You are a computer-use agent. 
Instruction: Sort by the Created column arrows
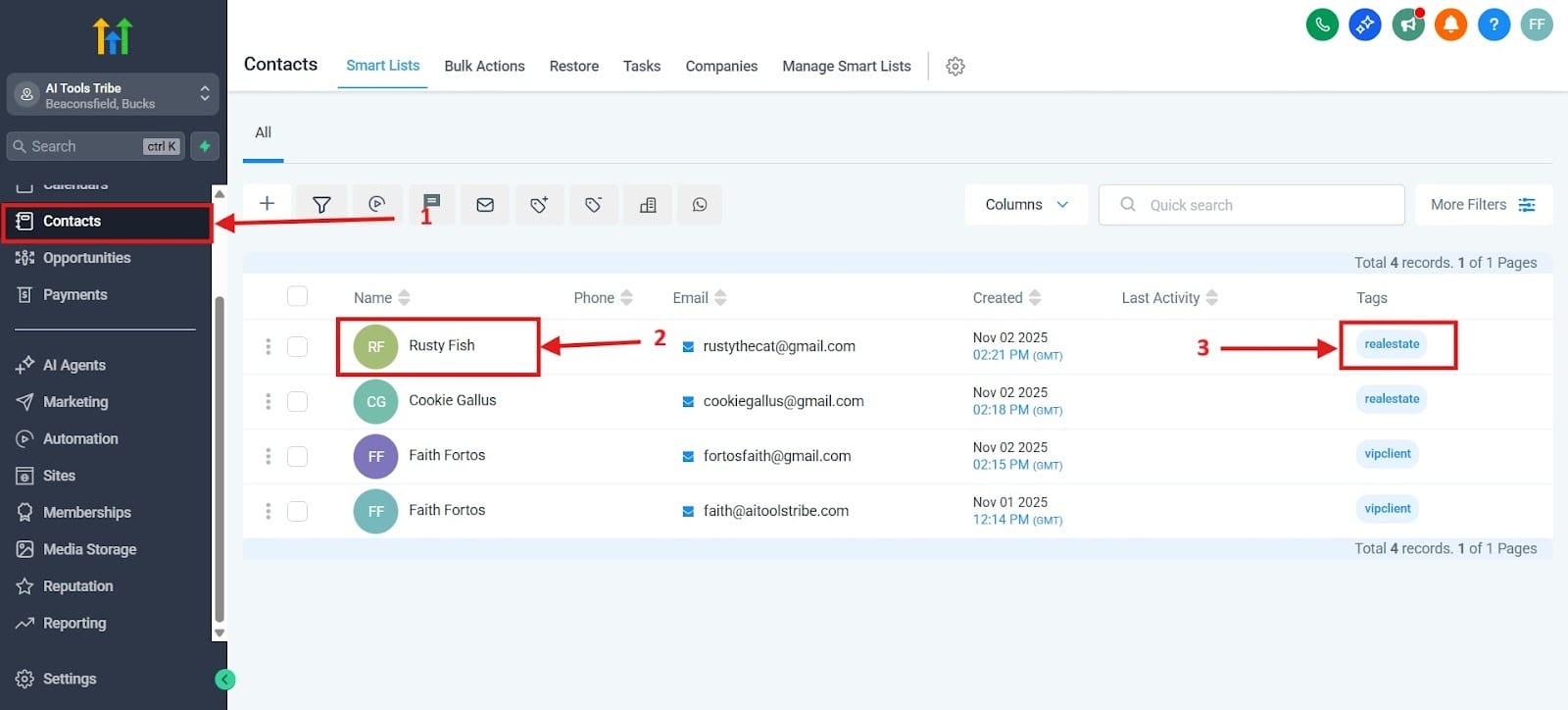[x=1035, y=297]
